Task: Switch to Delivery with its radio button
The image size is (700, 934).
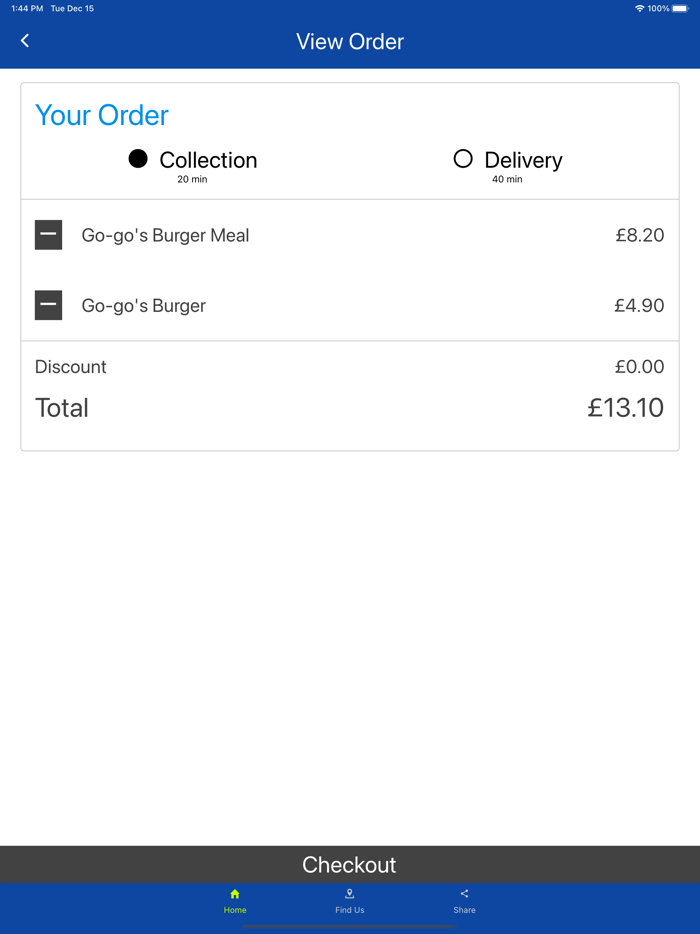Action: (463, 159)
